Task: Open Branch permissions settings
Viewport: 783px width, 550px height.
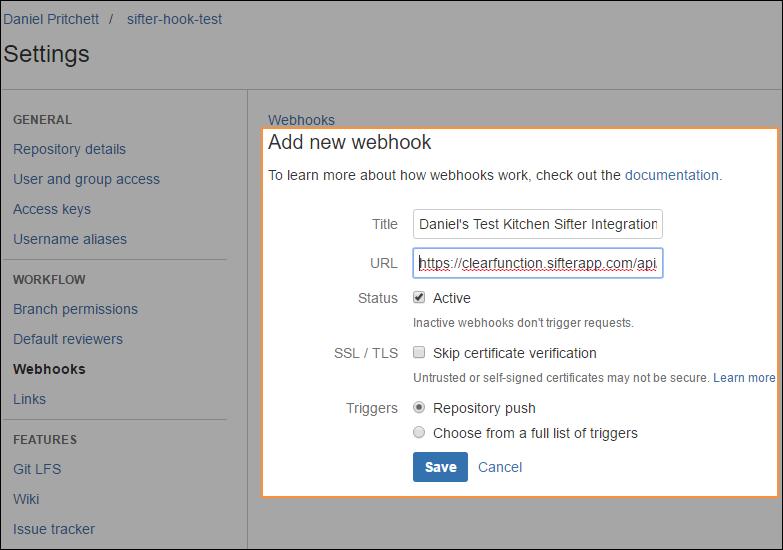Action: coord(75,309)
